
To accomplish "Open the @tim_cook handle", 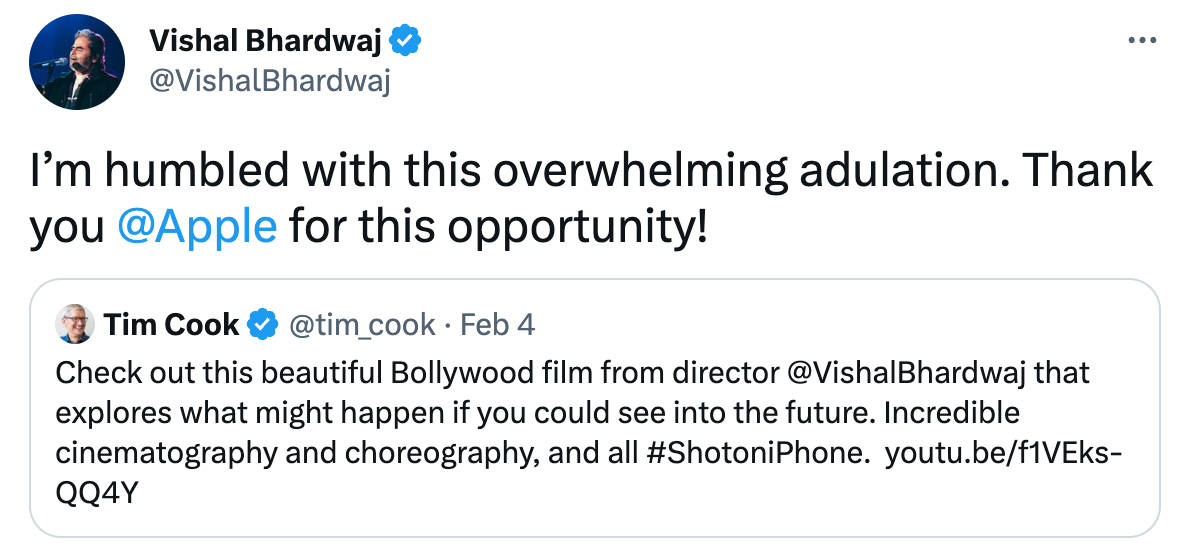I will coord(361,325).
